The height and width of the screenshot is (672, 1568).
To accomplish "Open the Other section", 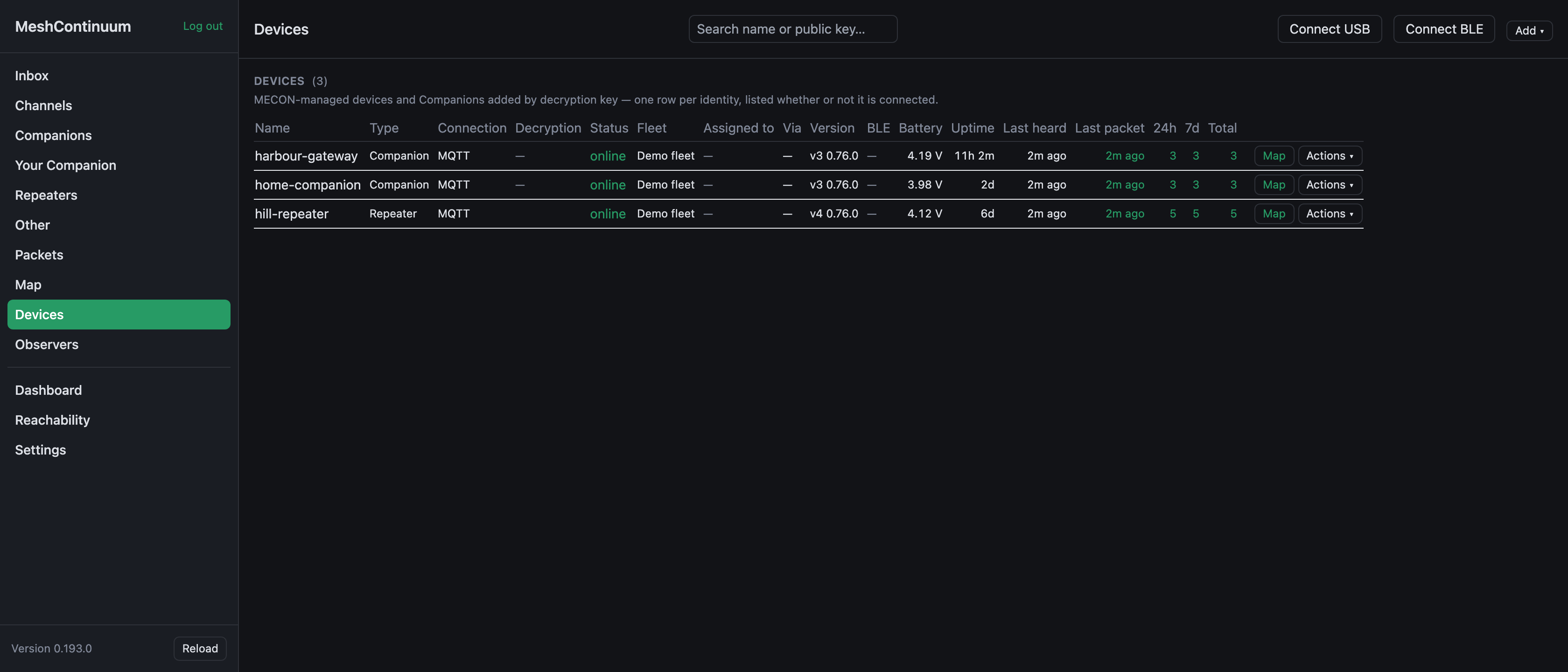I will (x=119, y=224).
